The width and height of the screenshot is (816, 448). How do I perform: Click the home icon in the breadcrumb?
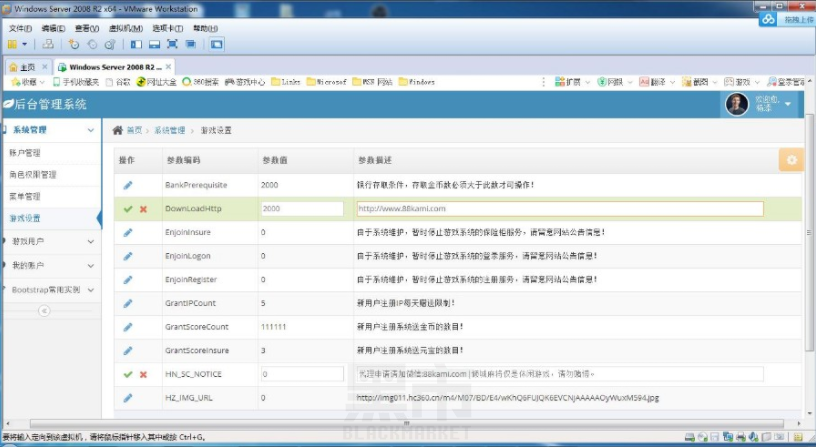tap(118, 130)
